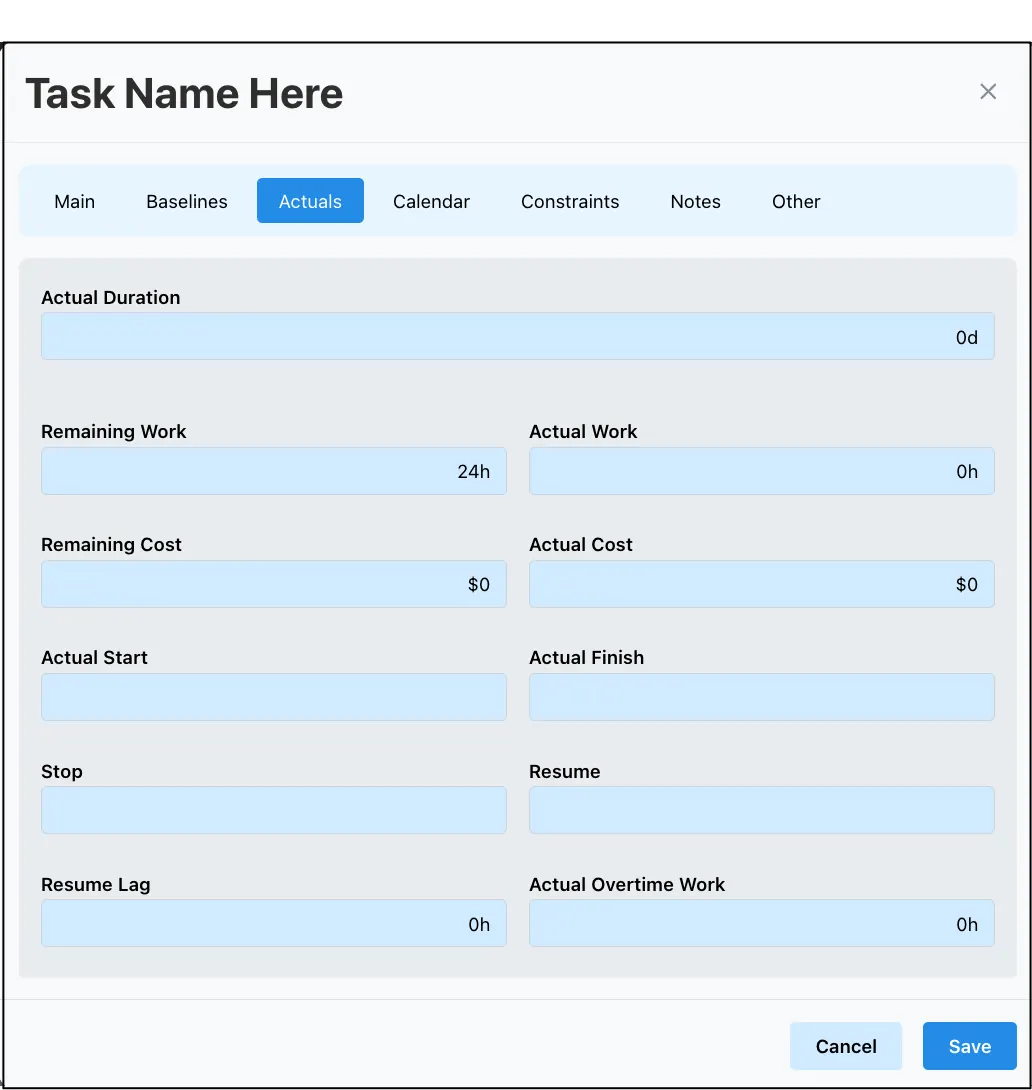Click the Actual Overtime Work field
This screenshot has height=1090, width=1032.
click(762, 923)
